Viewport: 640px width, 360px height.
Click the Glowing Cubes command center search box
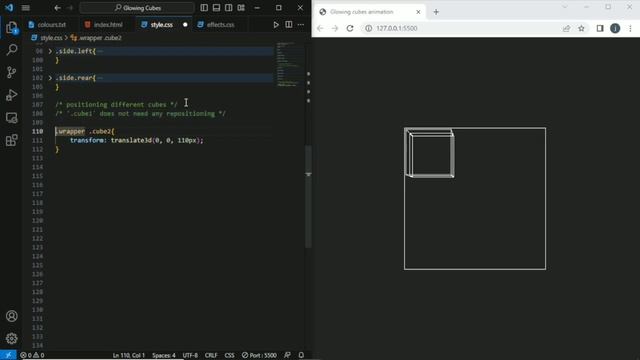point(137,8)
